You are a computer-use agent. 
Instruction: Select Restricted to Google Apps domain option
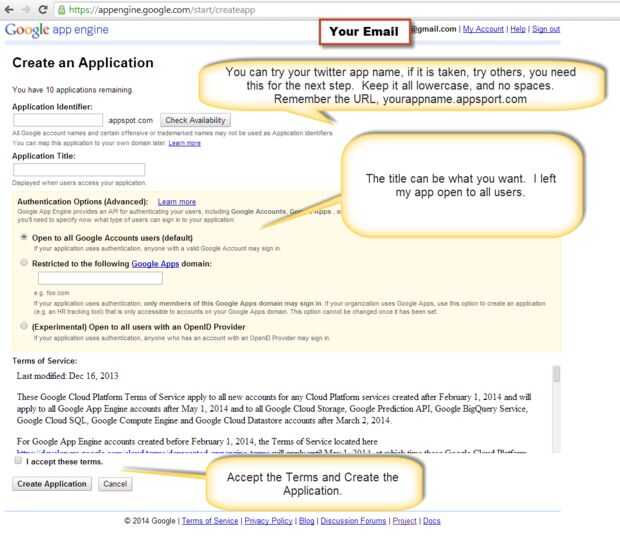pos(24,263)
